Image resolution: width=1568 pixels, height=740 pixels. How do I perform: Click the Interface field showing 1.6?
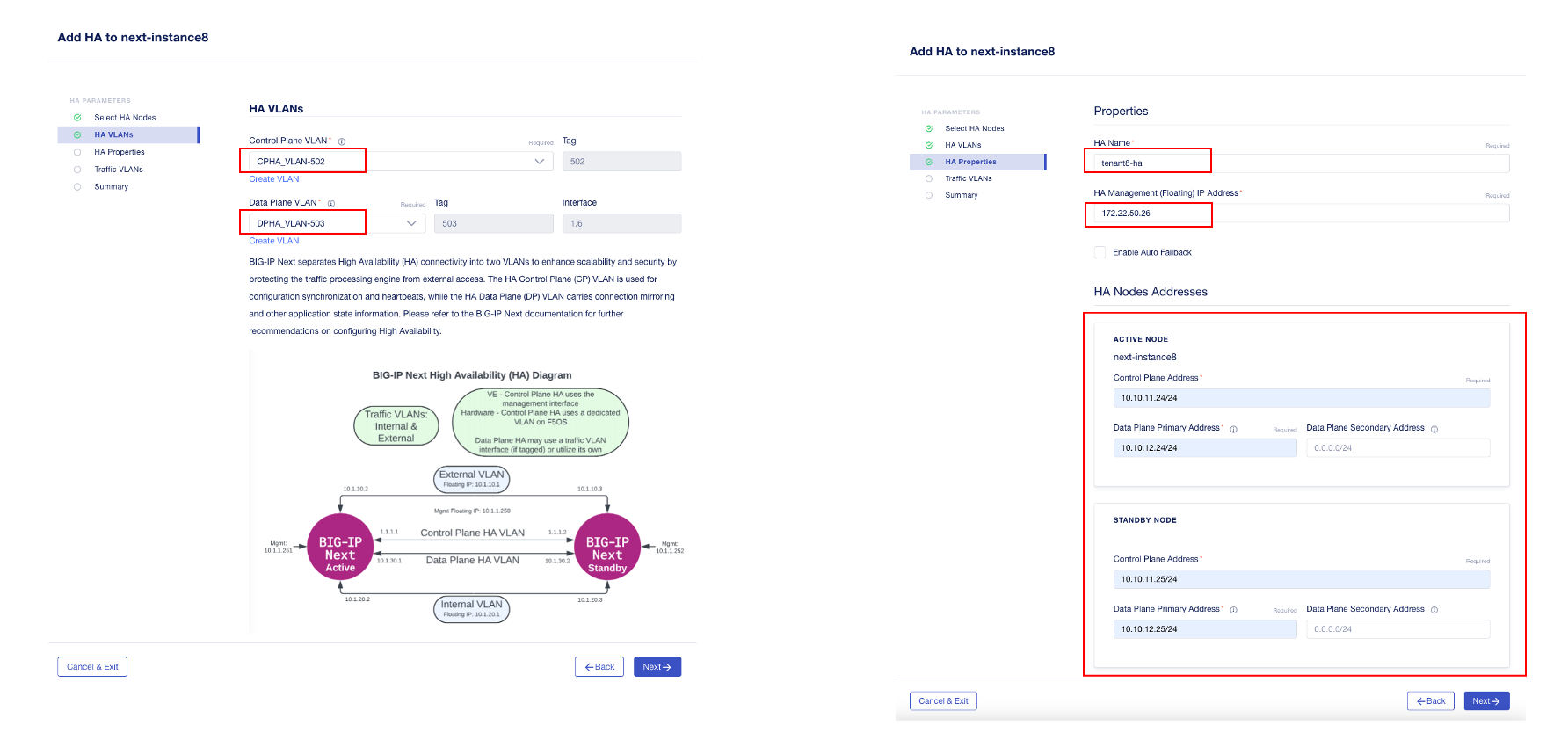pos(621,224)
